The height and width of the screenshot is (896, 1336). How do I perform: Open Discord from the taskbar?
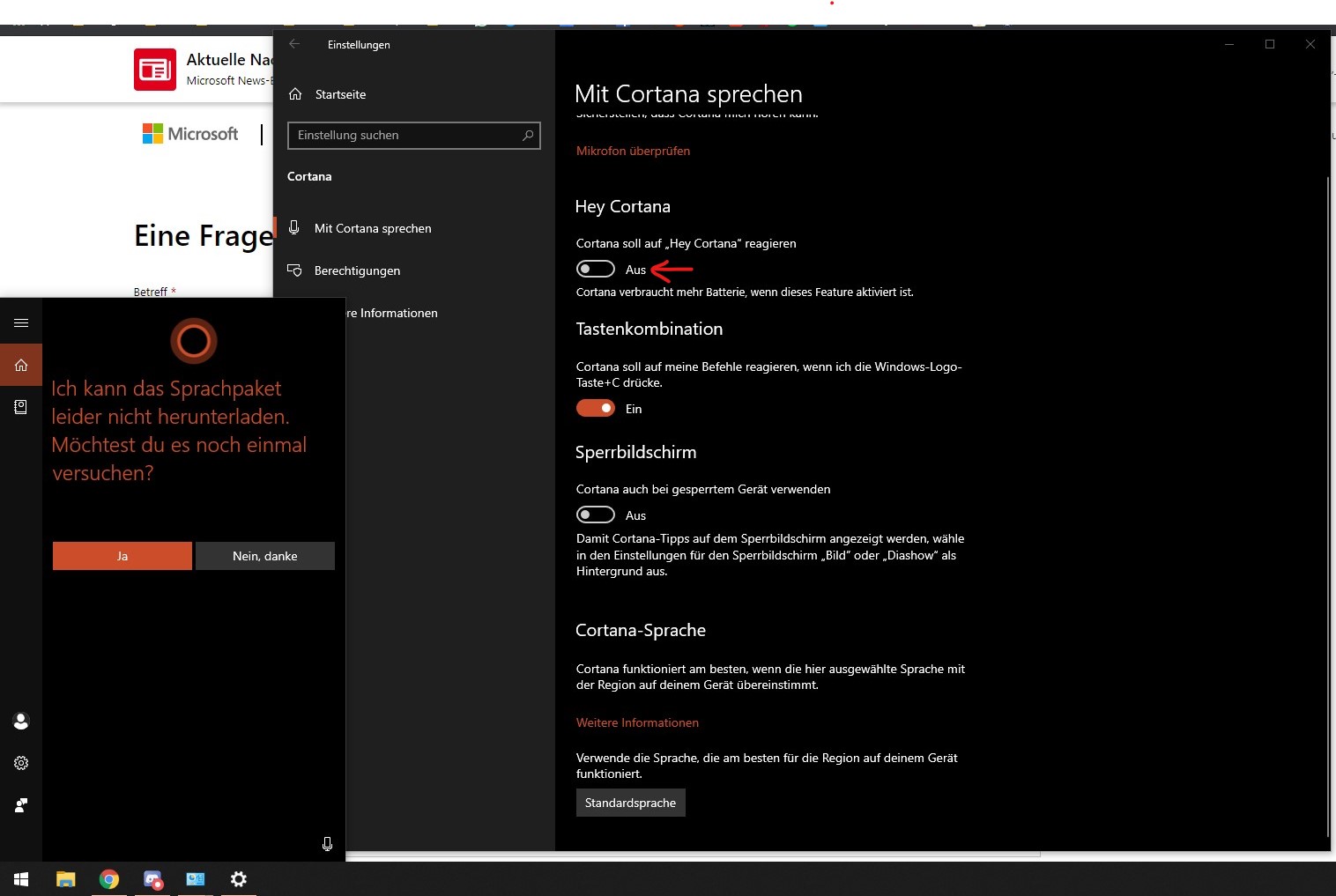[x=152, y=879]
